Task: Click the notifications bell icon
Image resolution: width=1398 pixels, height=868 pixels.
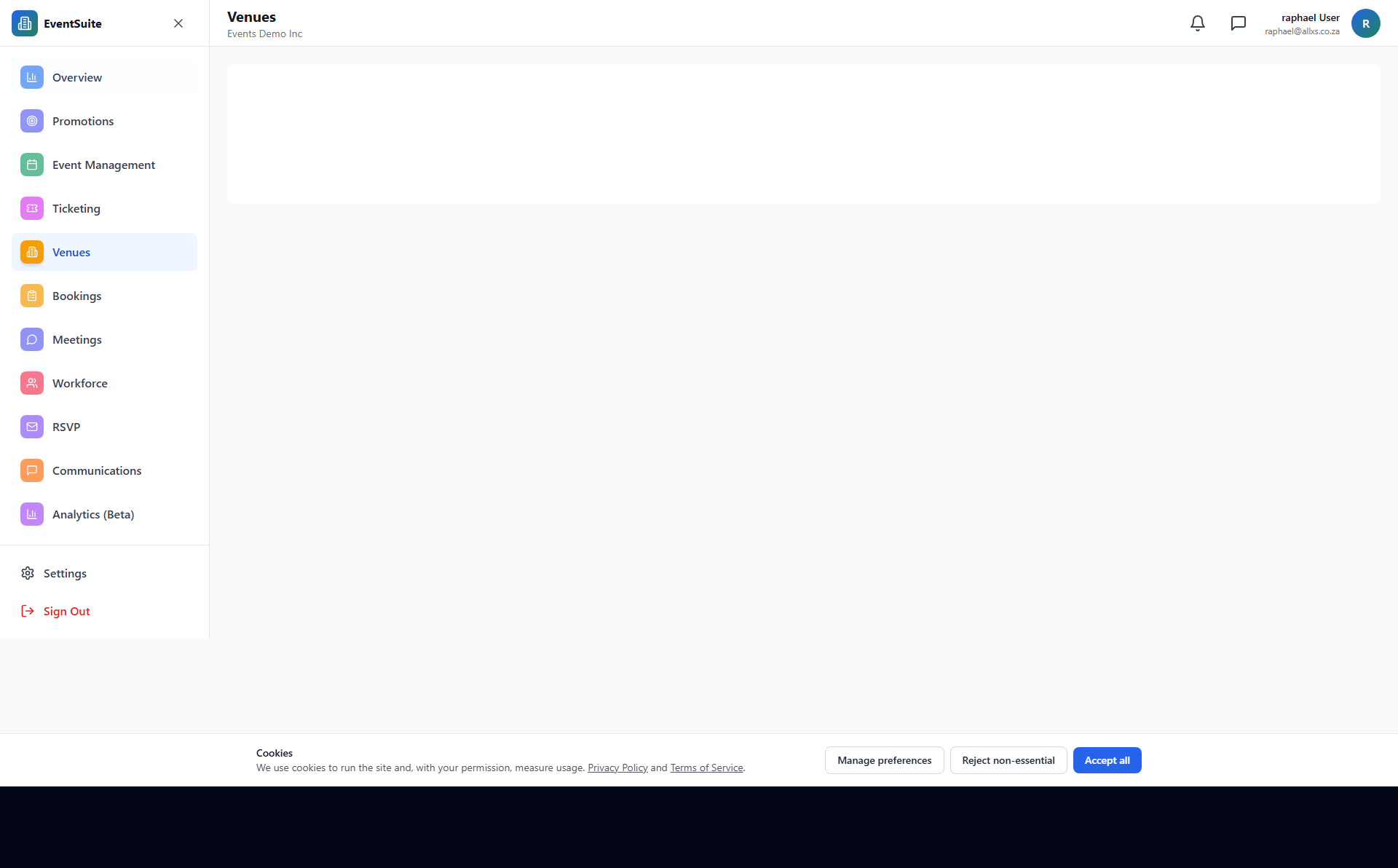Action: coord(1198,23)
